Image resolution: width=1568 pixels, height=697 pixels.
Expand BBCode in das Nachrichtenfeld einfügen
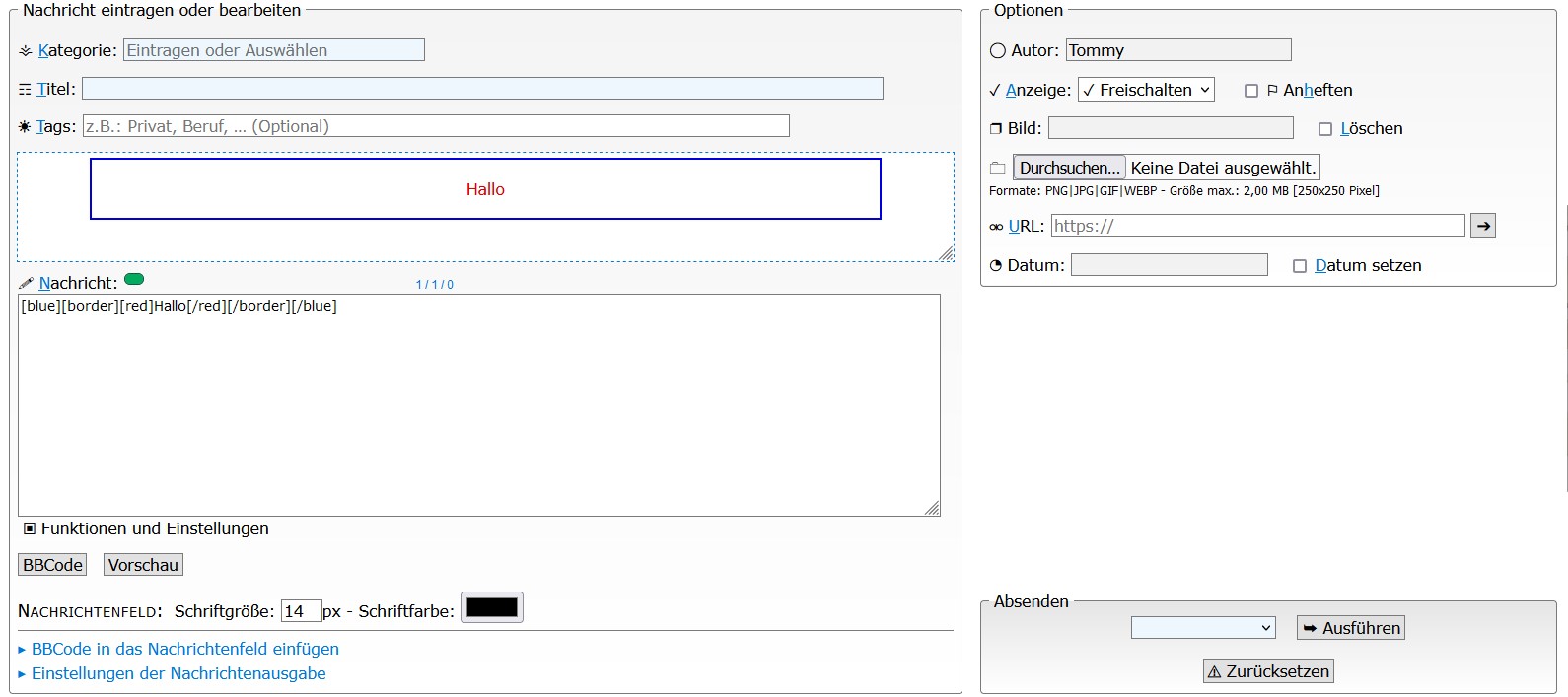[184, 649]
